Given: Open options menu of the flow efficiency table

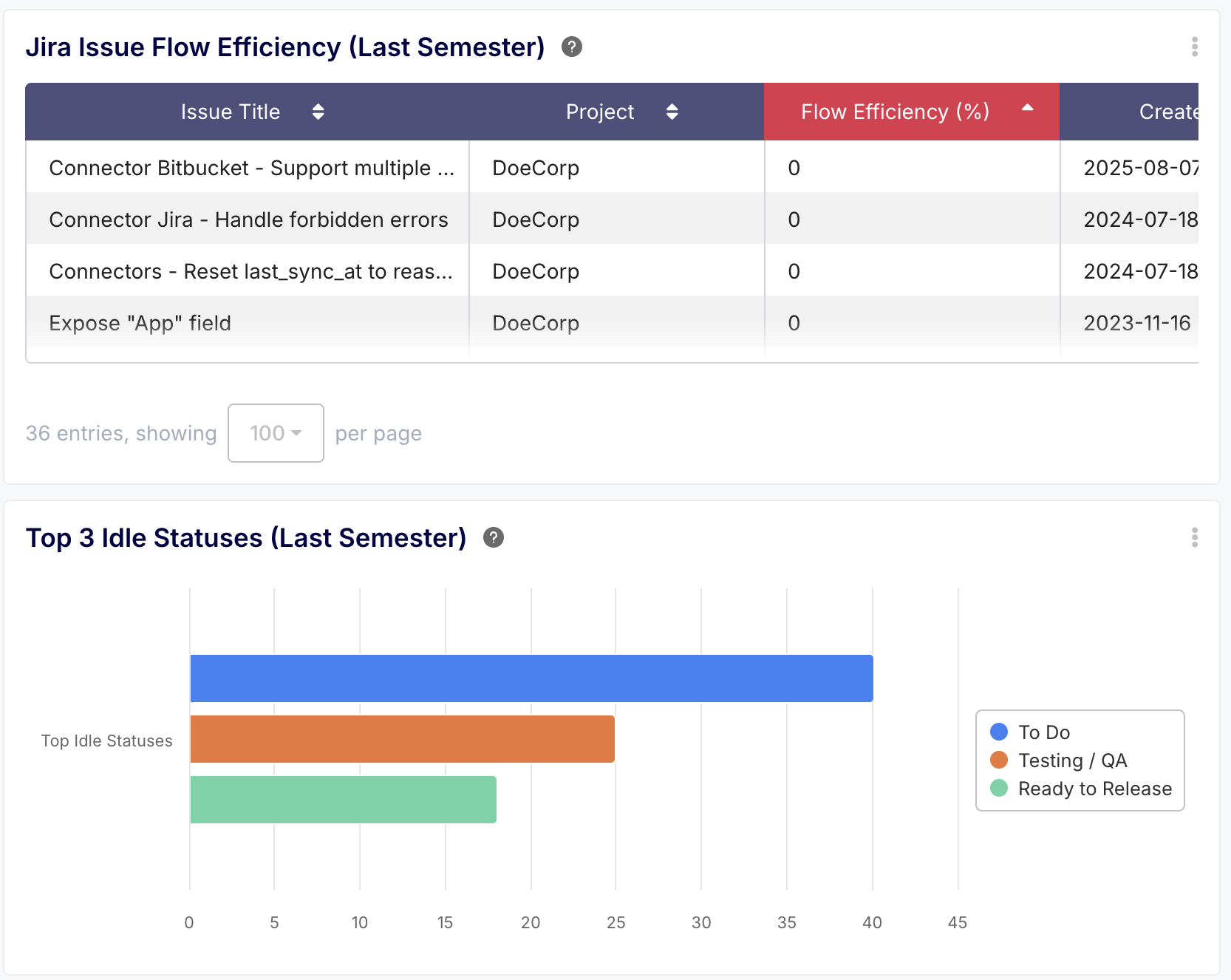Looking at the screenshot, I should click(1195, 47).
